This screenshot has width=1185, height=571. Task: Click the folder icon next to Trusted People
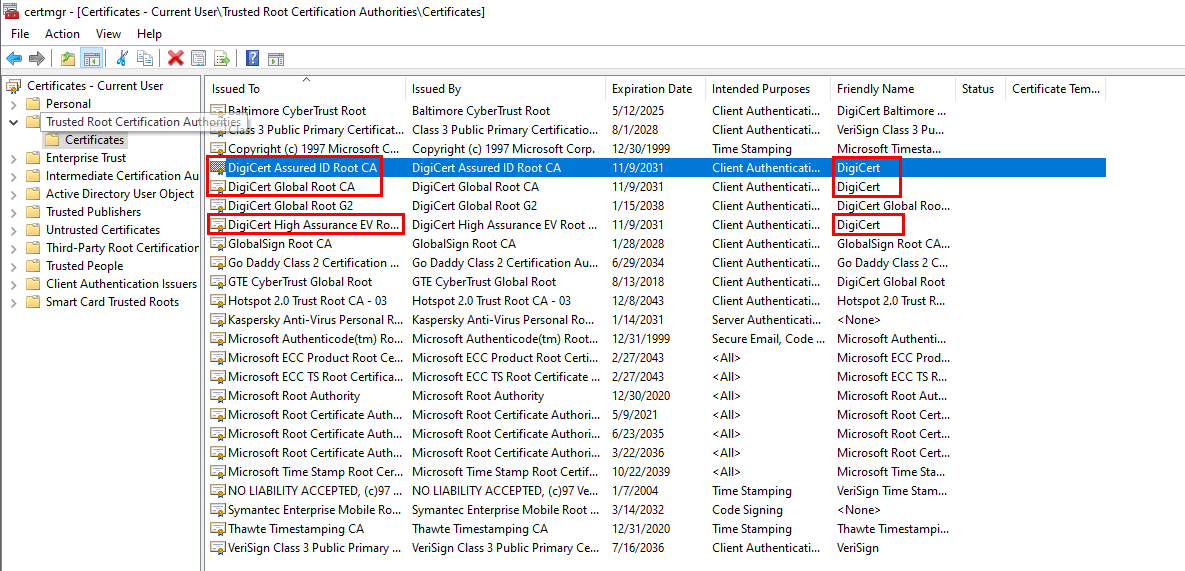point(32,266)
